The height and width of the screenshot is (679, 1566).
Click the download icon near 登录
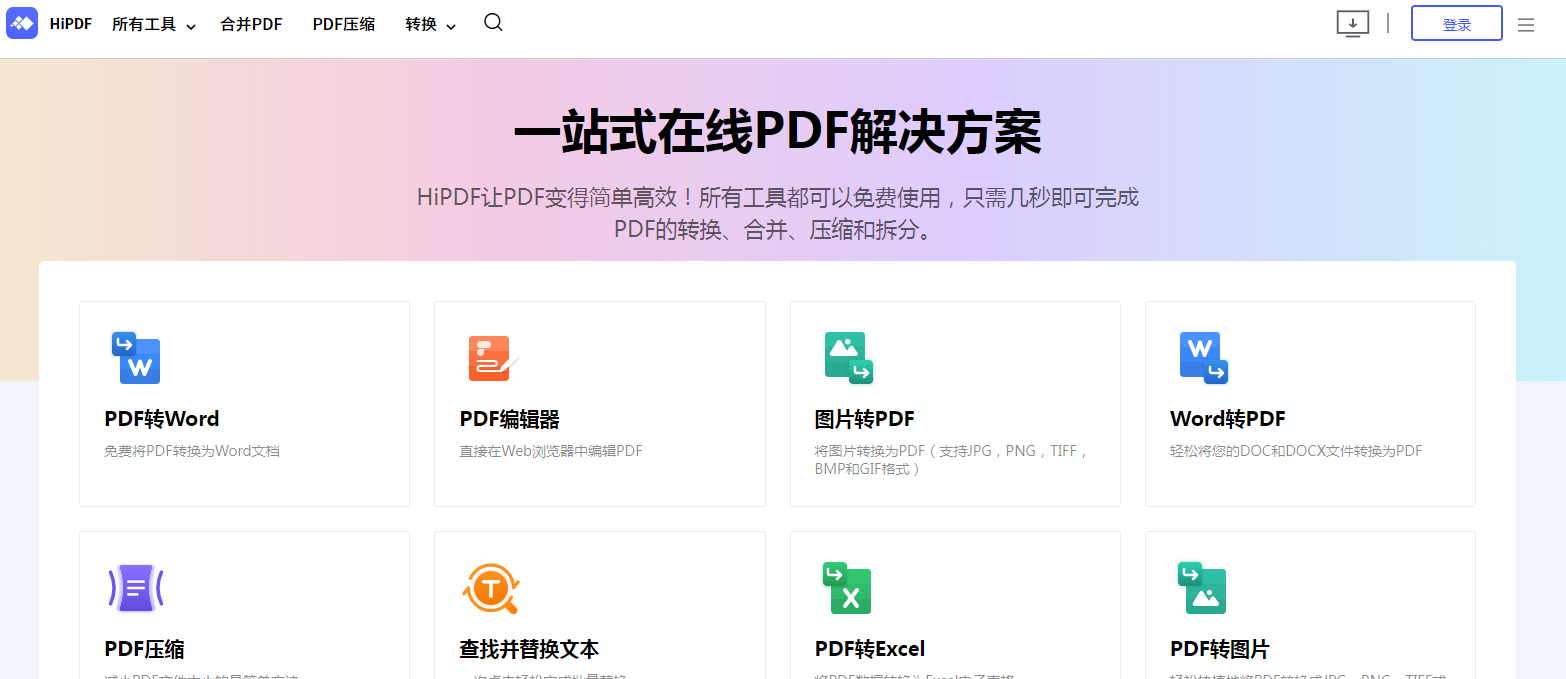pos(1352,23)
